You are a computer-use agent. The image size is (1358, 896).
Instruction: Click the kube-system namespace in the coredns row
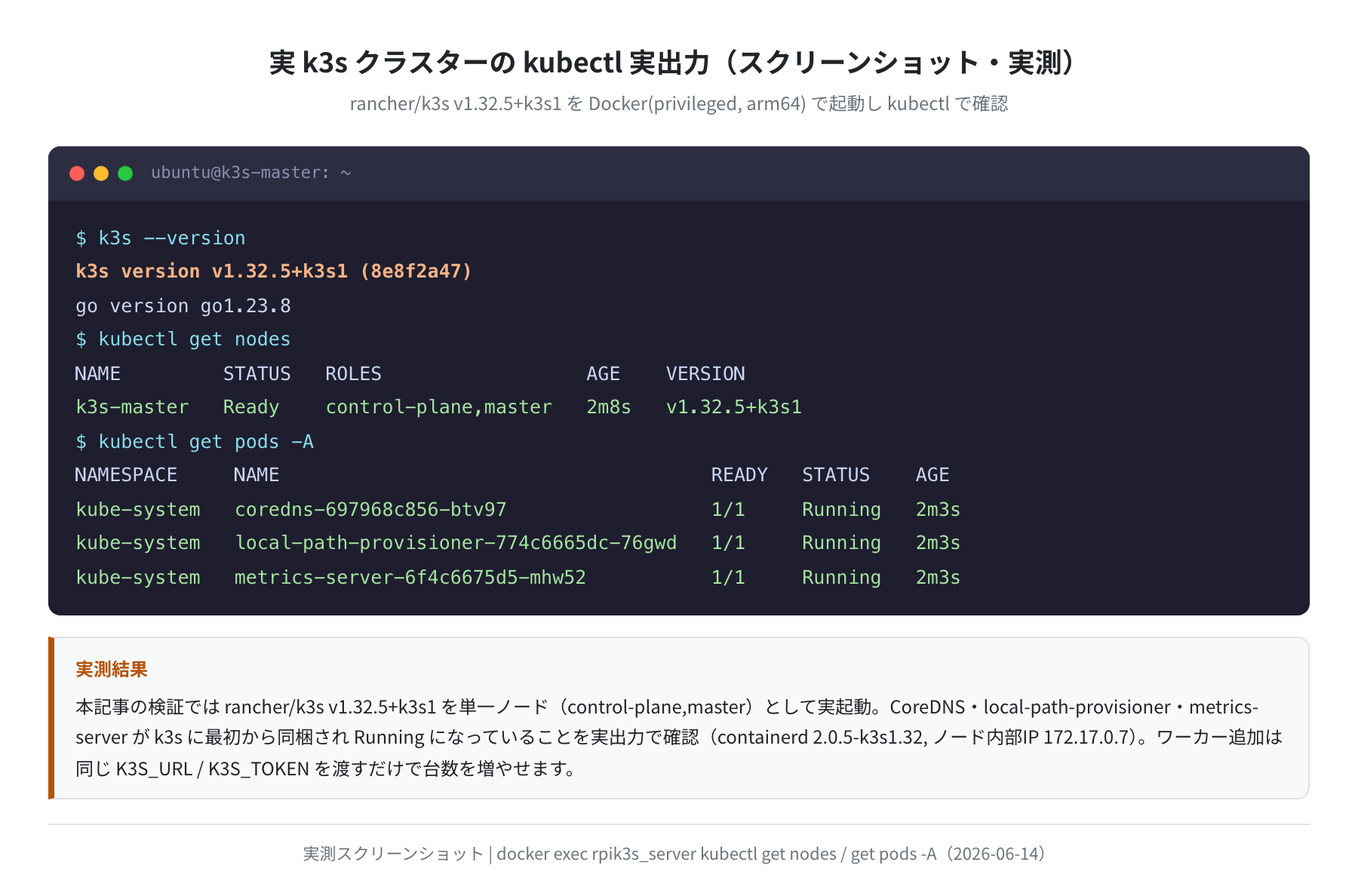(x=138, y=510)
